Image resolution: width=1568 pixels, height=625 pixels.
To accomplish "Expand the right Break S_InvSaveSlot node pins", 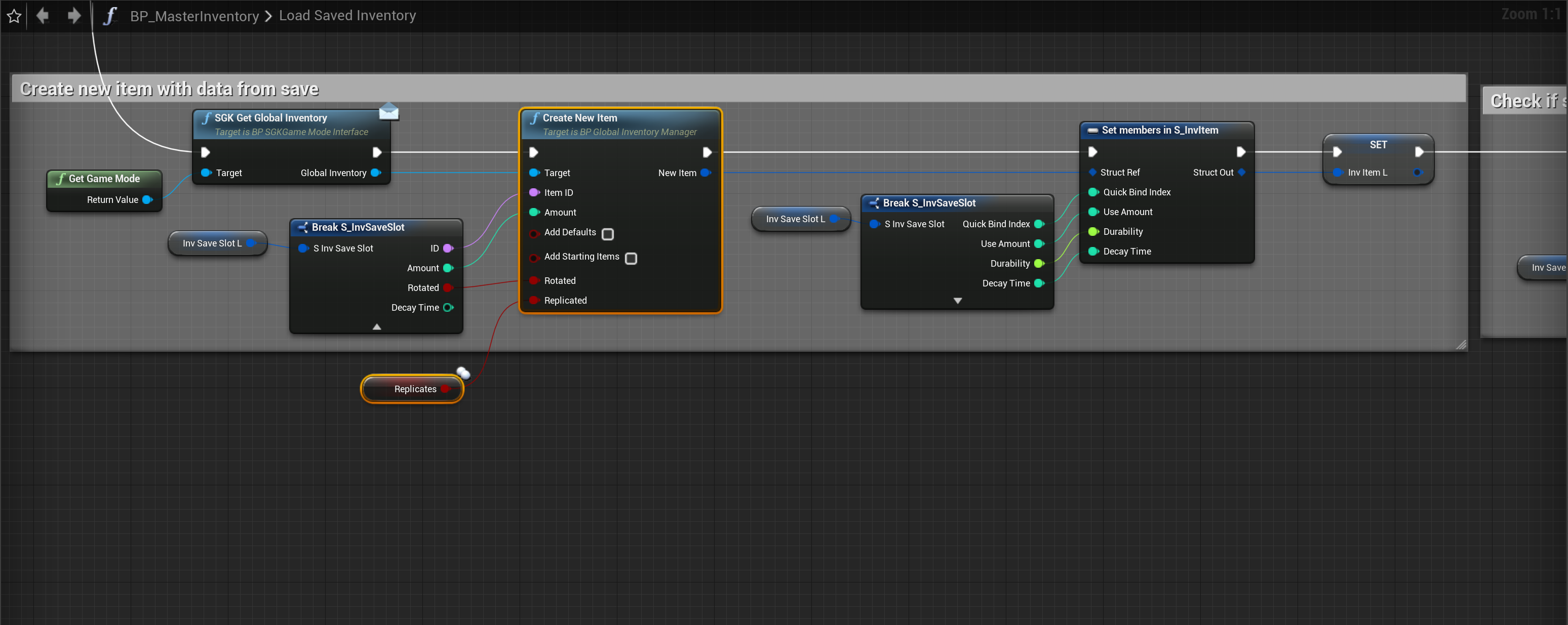I will 958,301.
